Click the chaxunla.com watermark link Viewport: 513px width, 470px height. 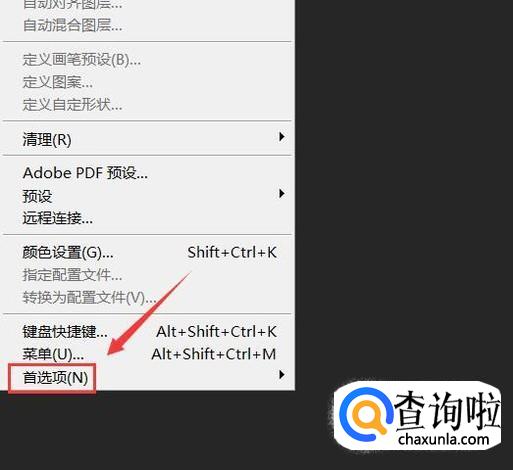(443, 439)
